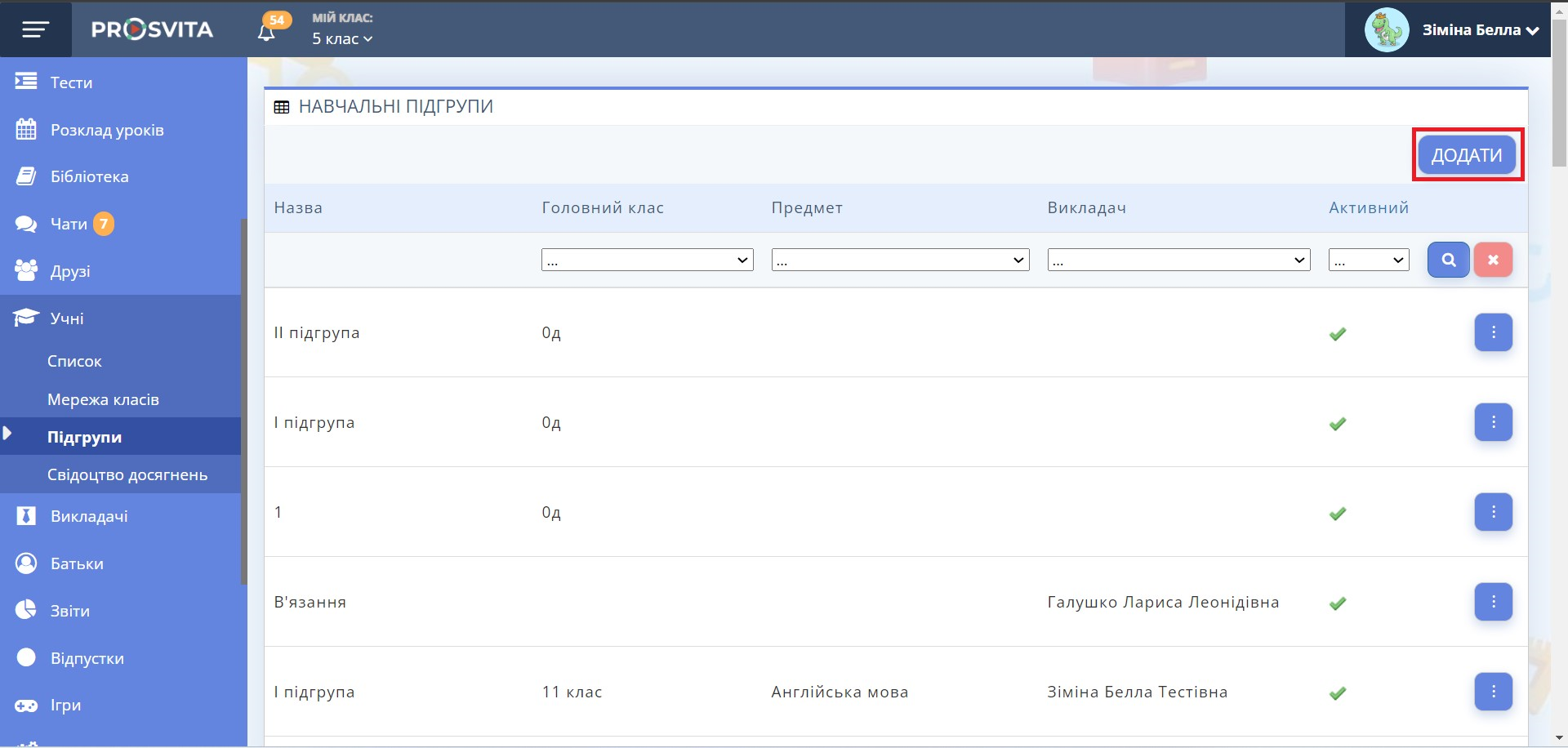
Task: Click the blue search filter button
Action: (1448, 260)
